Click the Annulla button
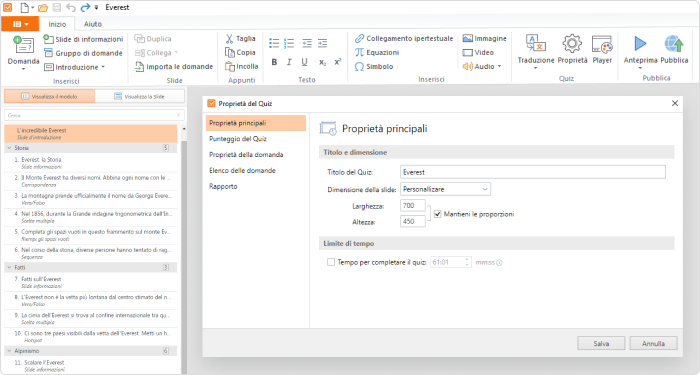700x375 pixels. 654,343
